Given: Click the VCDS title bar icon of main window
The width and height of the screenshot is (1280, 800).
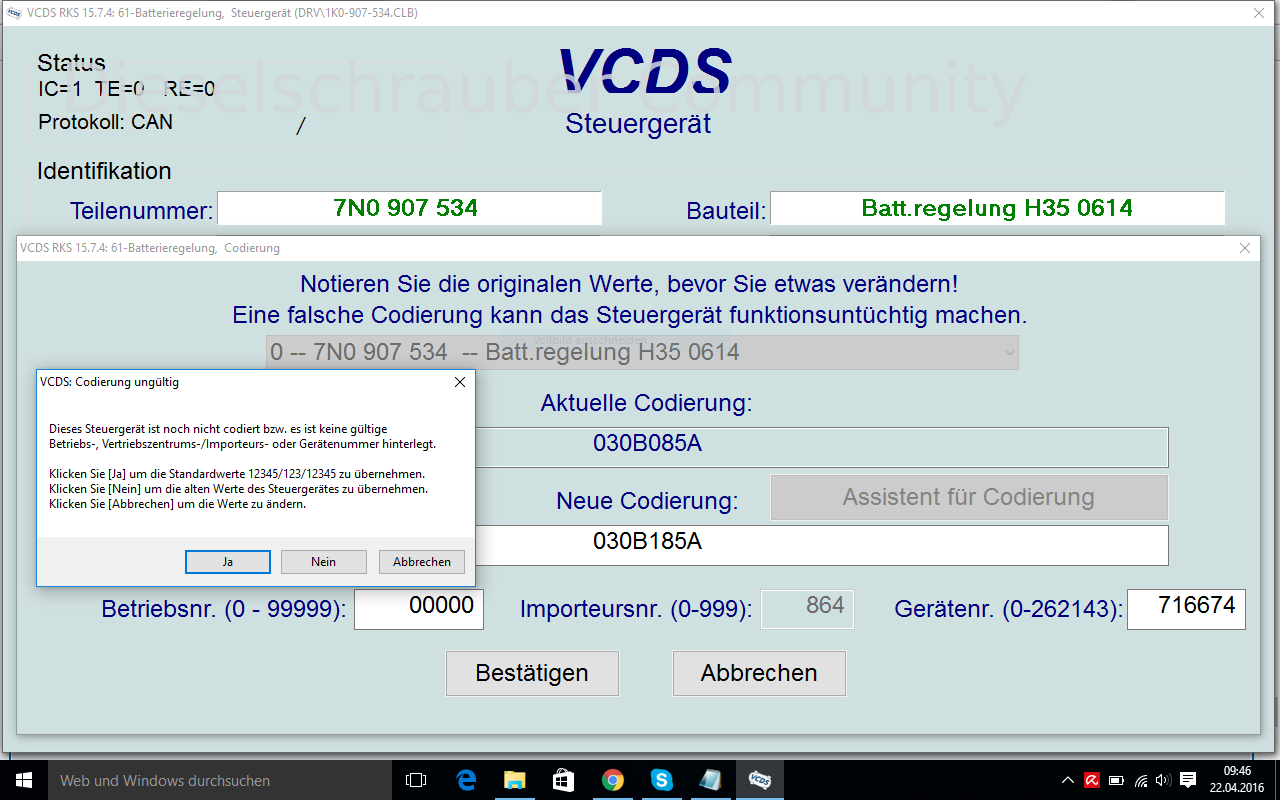Looking at the screenshot, I should (14, 13).
